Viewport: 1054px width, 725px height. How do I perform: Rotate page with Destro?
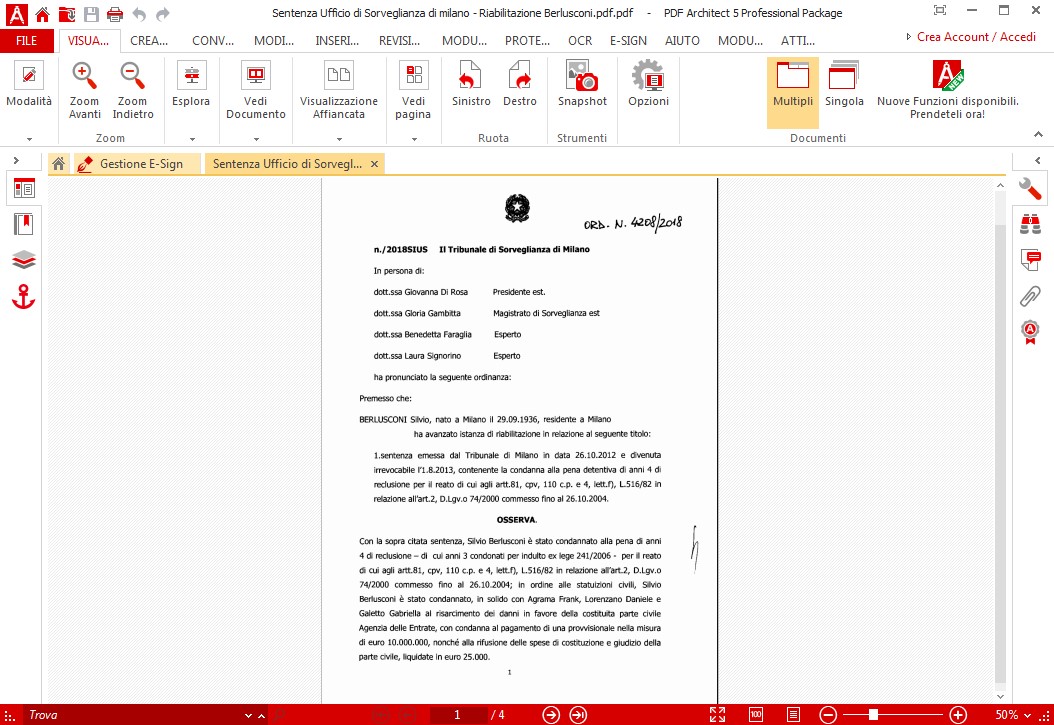point(520,84)
